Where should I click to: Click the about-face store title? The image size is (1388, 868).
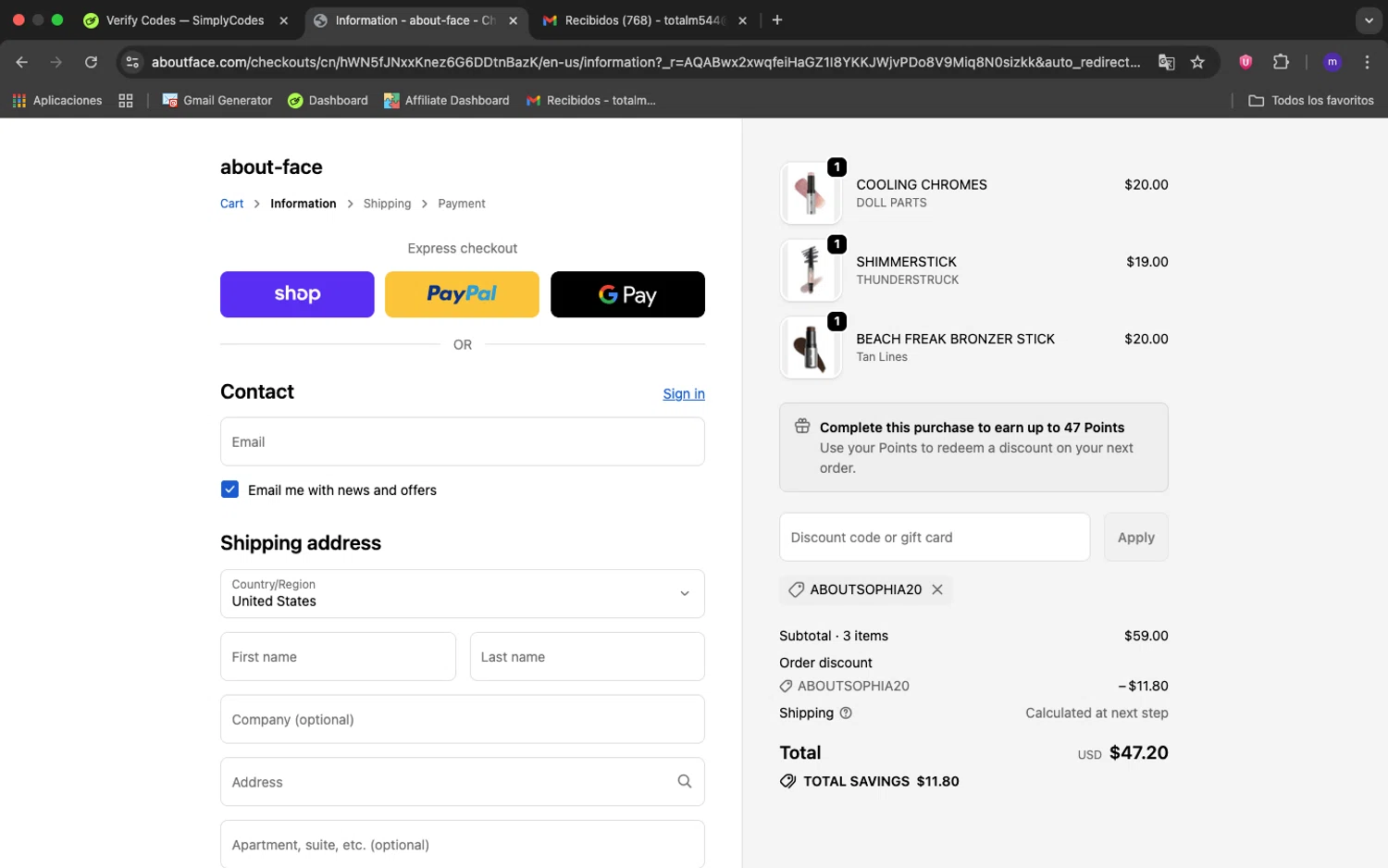pos(271,167)
